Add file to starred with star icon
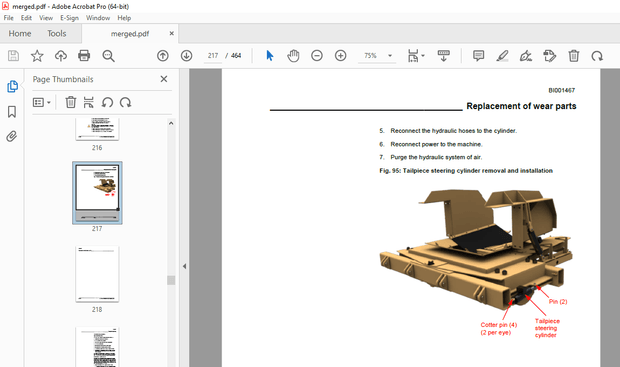Viewport: 620px width, 367px height. point(37,56)
